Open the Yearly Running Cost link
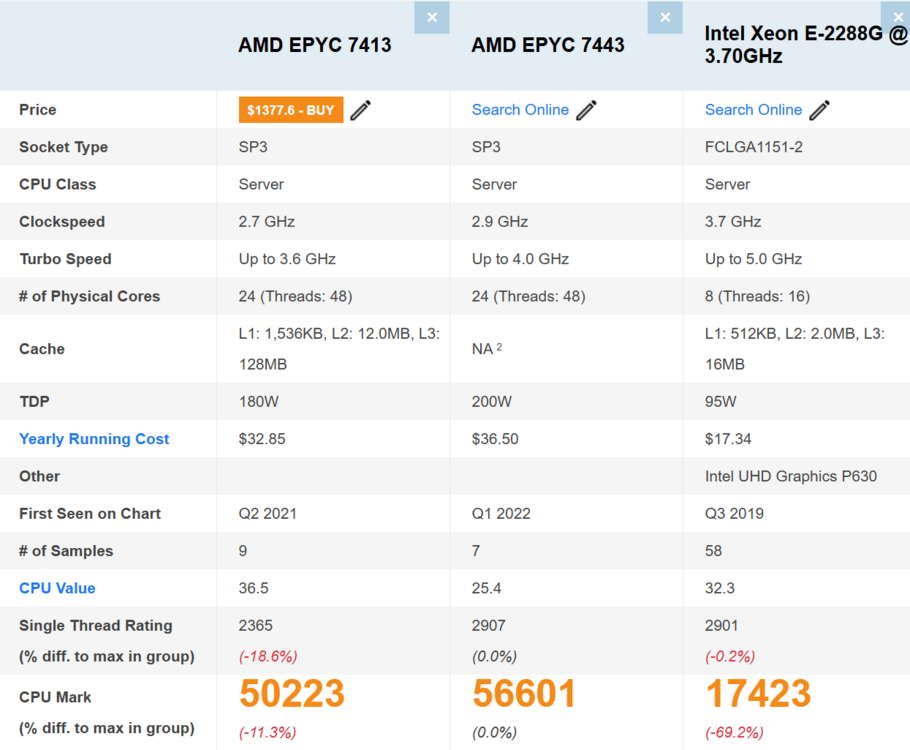This screenshot has width=910, height=750. (x=94, y=439)
